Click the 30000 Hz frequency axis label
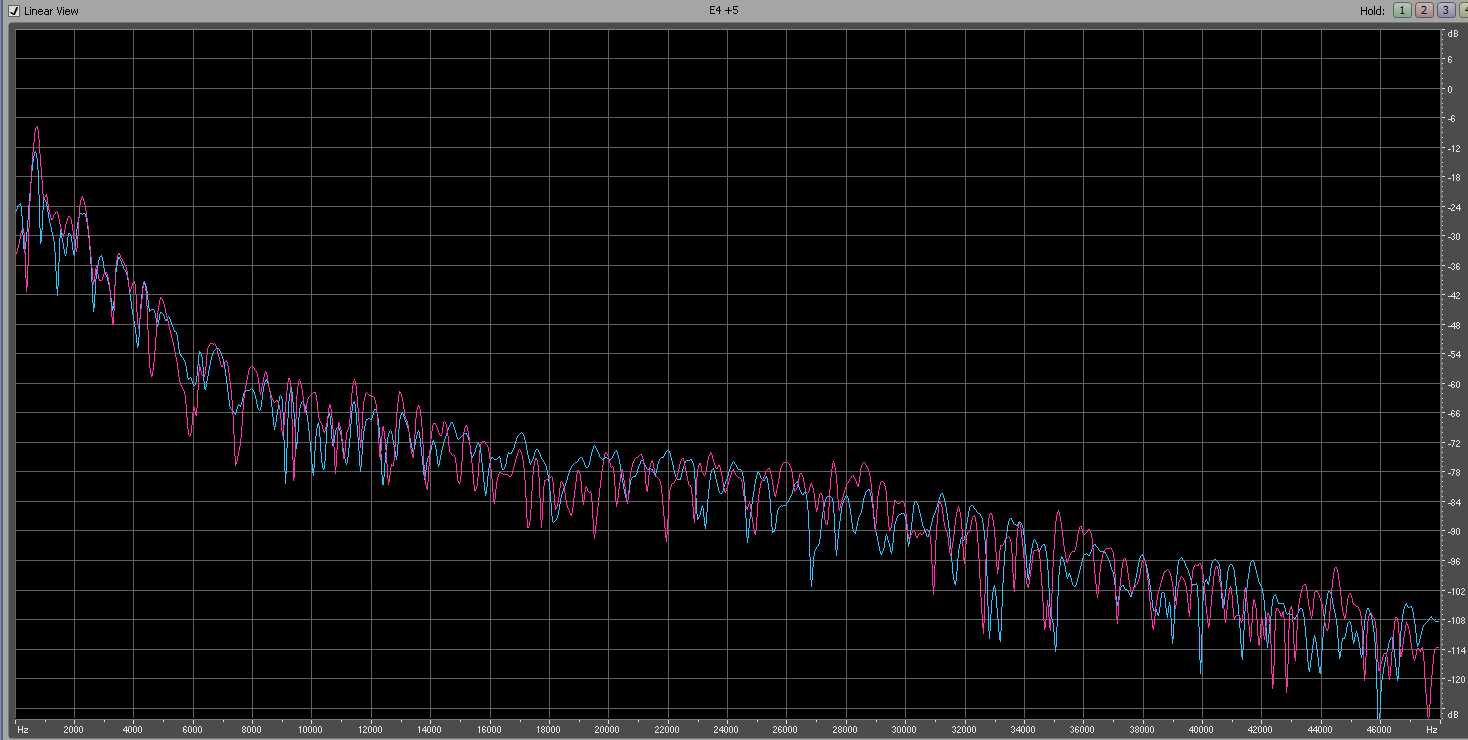This screenshot has width=1468, height=740. (x=904, y=730)
